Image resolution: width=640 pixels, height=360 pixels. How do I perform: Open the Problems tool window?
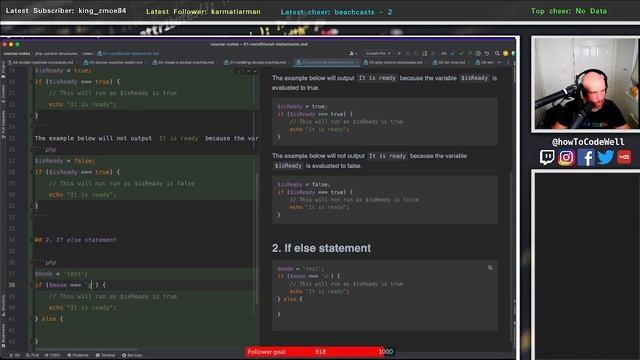coord(78,355)
